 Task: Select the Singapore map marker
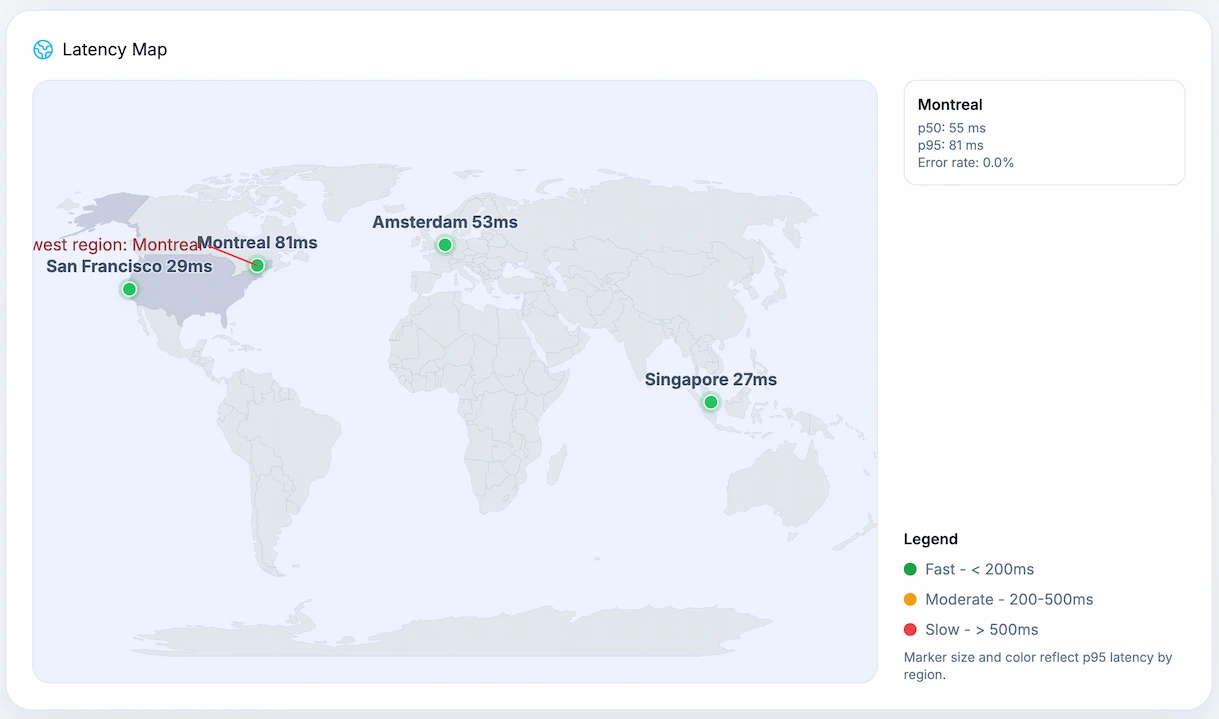point(710,402)
